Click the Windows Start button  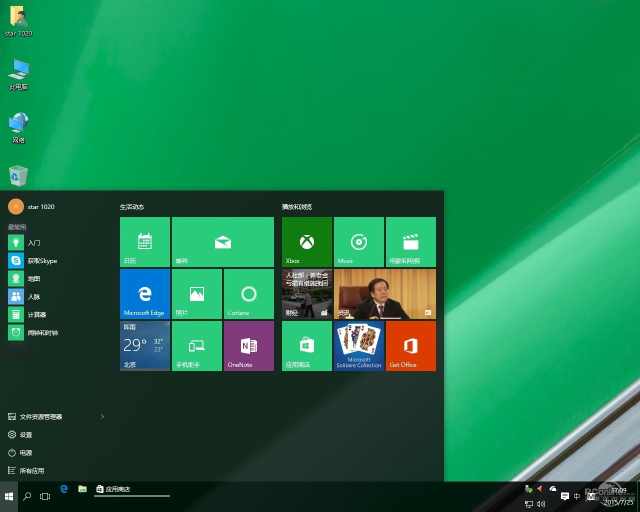(9, 496)
